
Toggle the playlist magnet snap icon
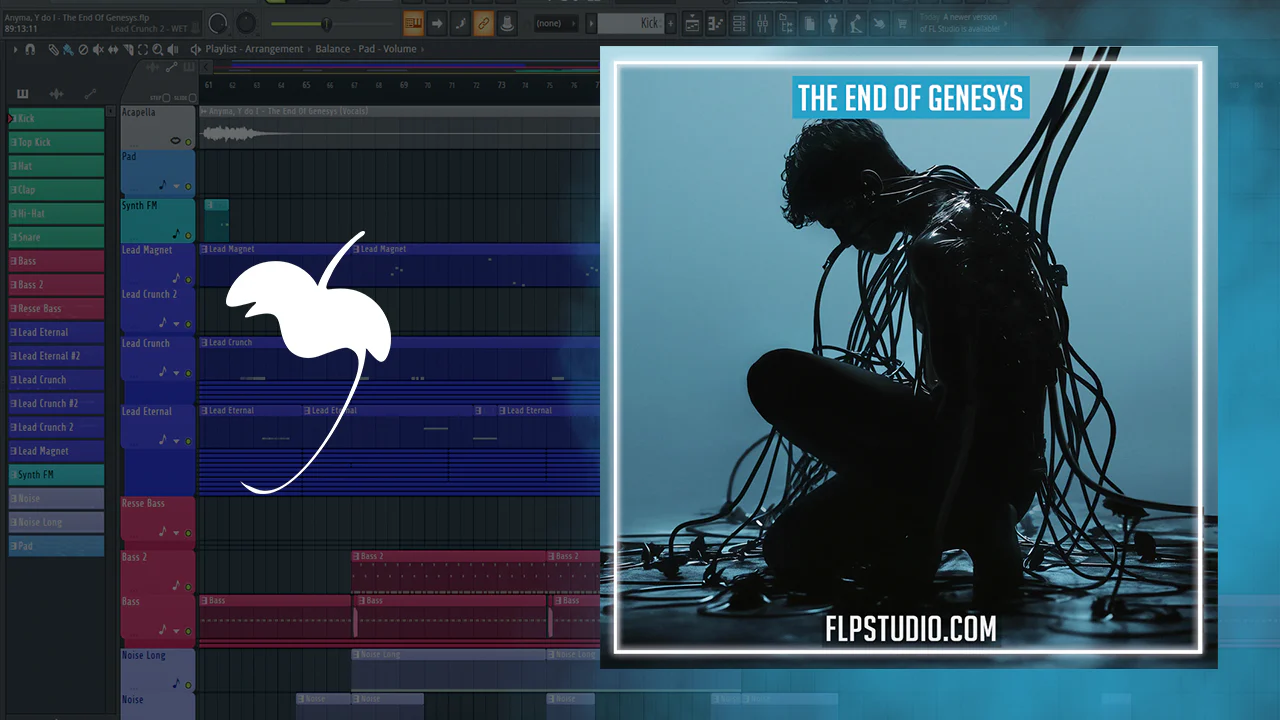tap(30, 49)
